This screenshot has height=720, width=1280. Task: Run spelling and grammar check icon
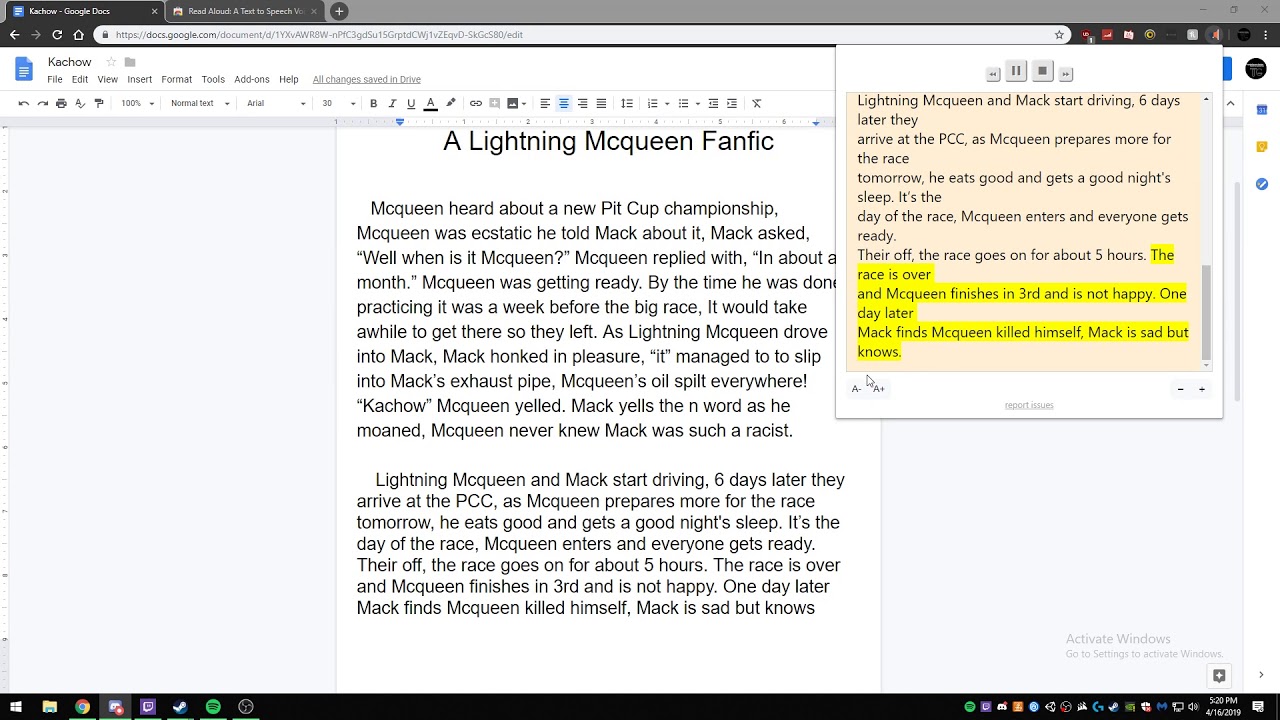pyautogui.click(x=80, y=103)
